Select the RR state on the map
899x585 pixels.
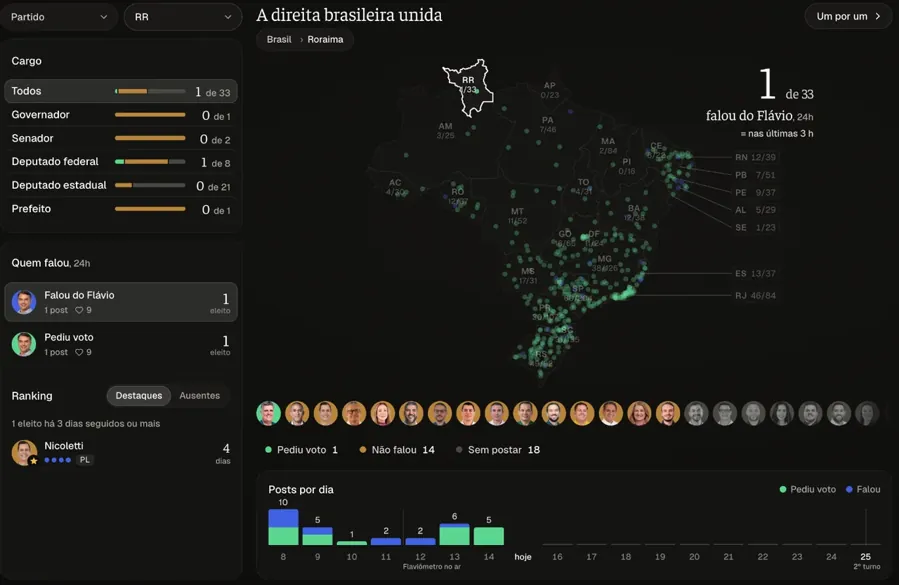tap(469, 87)
